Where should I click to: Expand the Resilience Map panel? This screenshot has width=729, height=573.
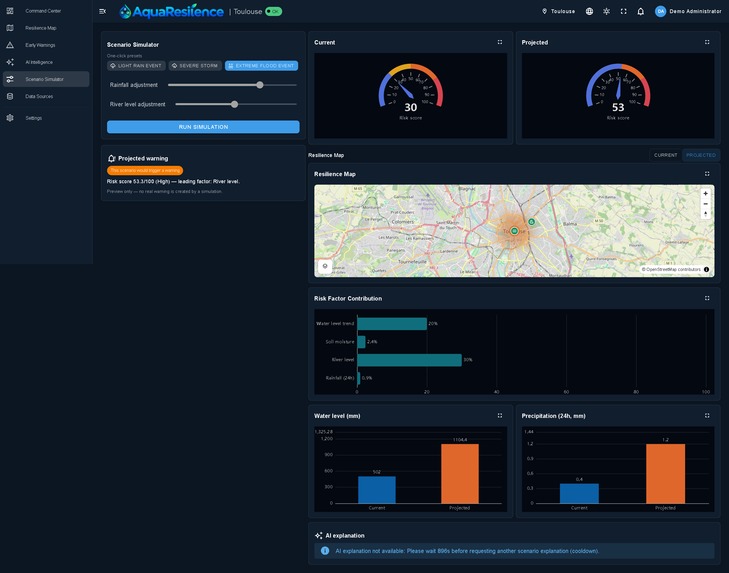(707, 173)
